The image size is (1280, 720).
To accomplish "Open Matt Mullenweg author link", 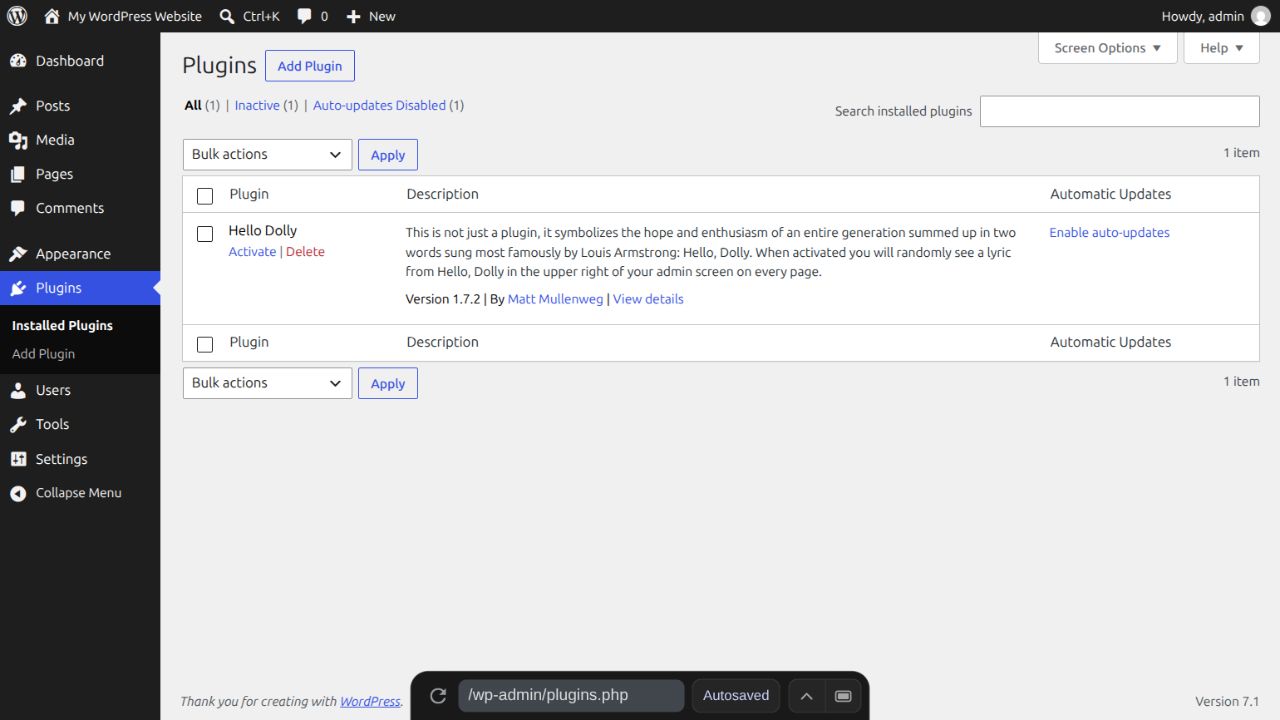I will coord(555,299).
